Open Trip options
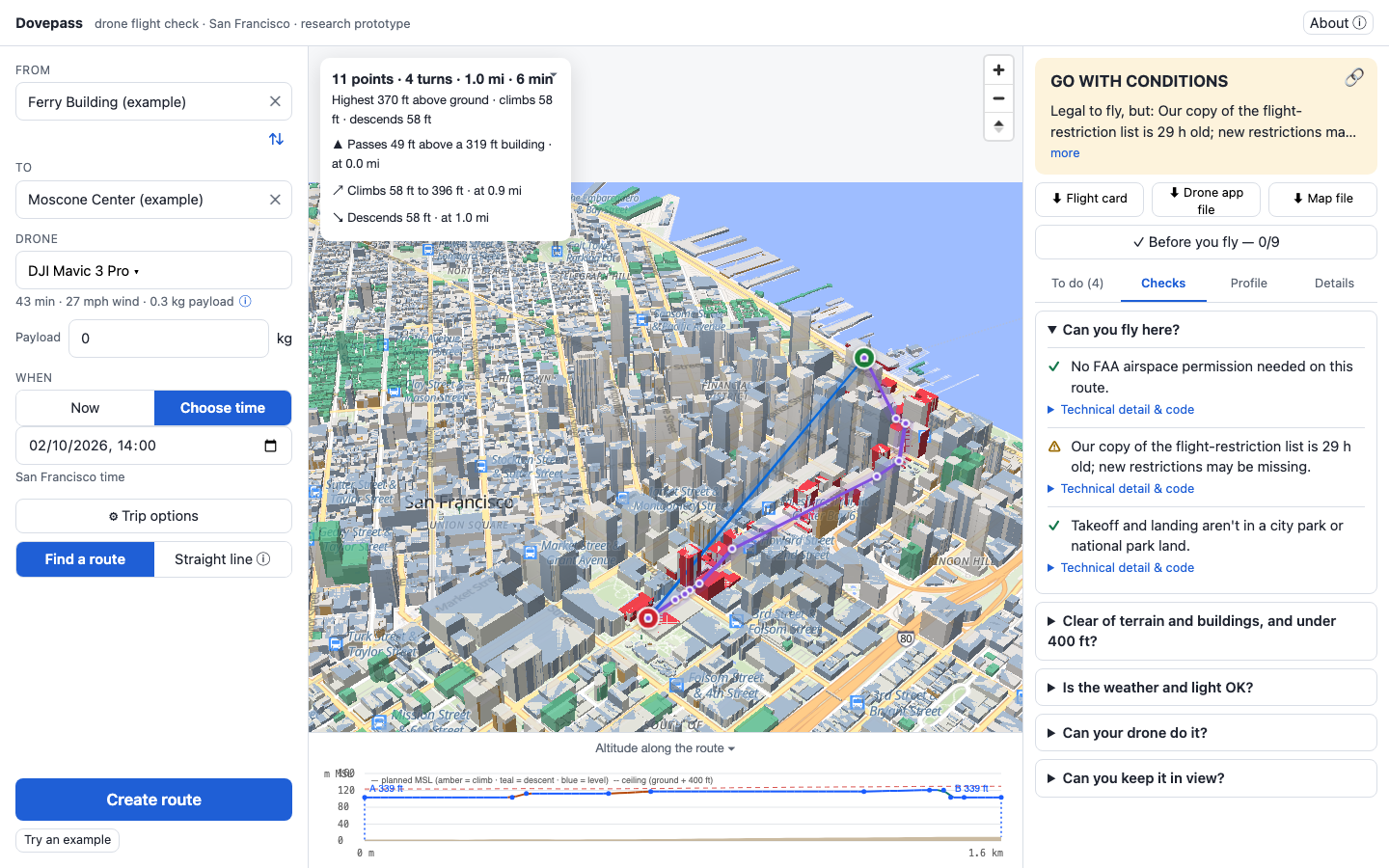Image resolution: width=1389 pixels, height=868 pixels. point(153,516)
